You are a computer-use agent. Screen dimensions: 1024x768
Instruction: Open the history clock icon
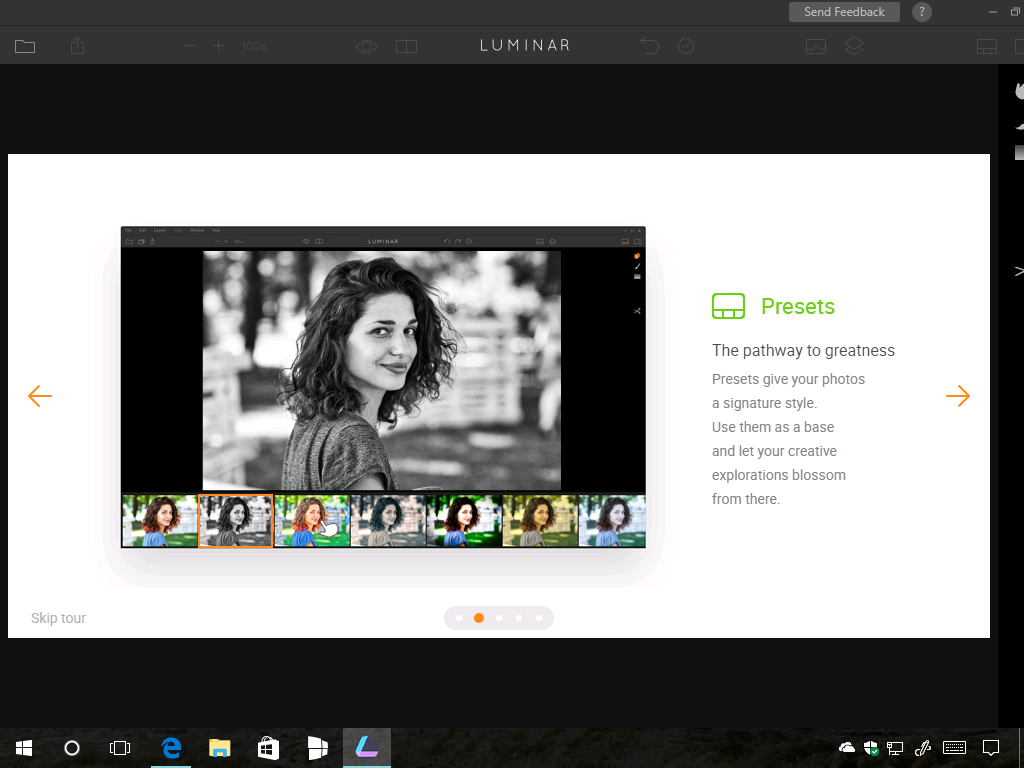(686, 46)
